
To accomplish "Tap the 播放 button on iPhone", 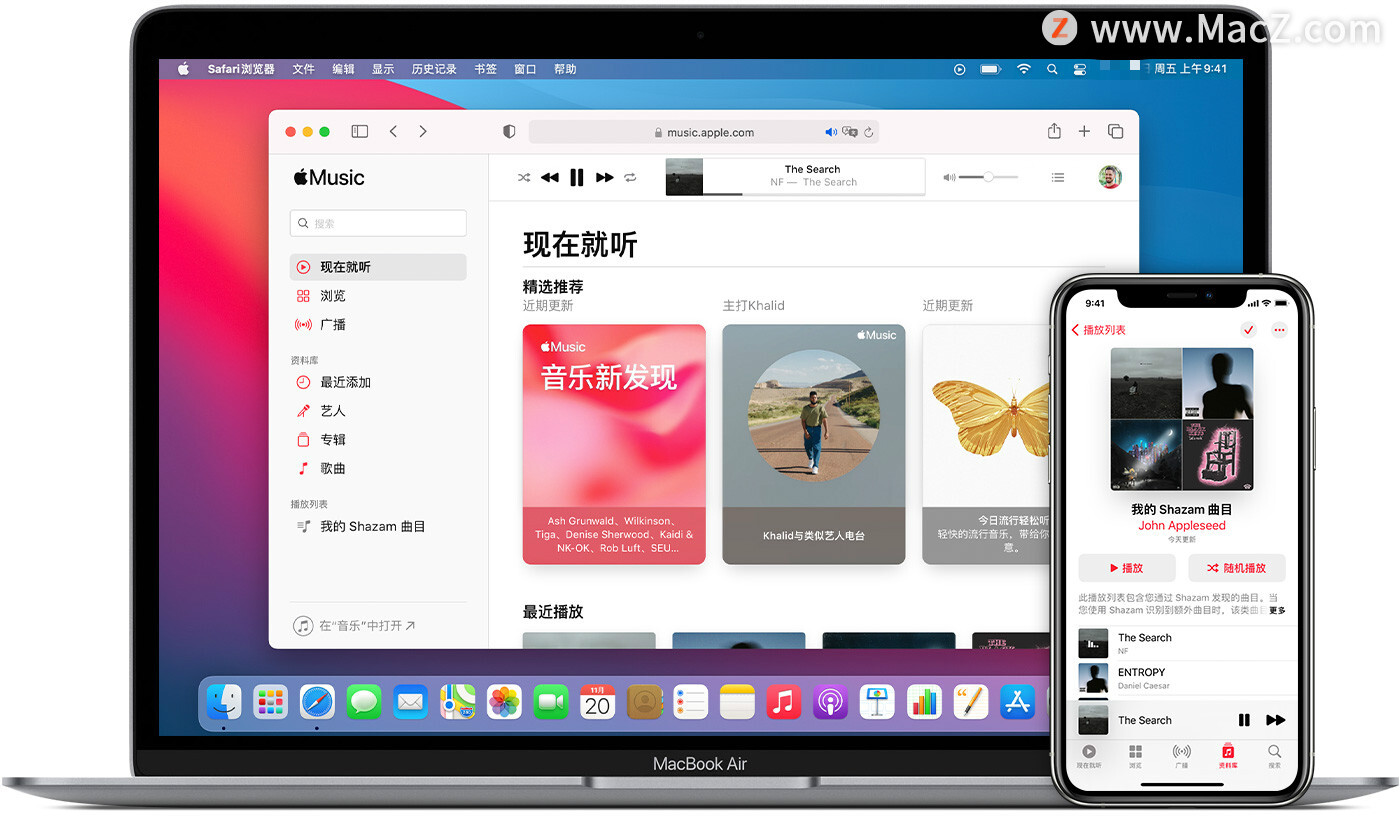I will (1127, 567).
